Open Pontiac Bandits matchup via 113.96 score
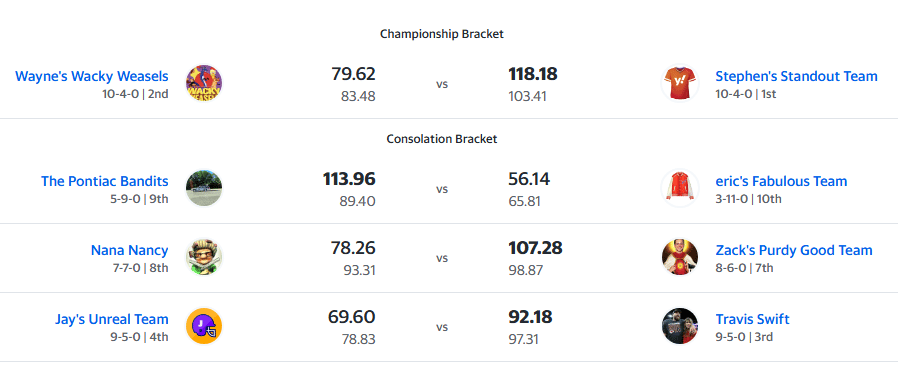The width and height of the screenshot is (898, 385). 349,179
